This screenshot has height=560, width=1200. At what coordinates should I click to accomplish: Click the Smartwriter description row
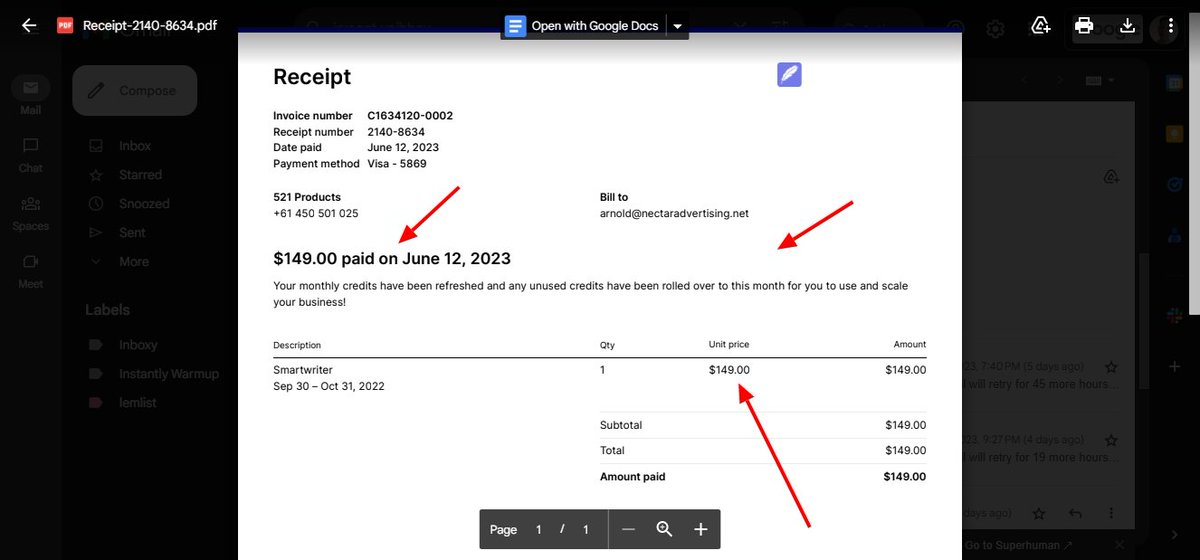303,370
